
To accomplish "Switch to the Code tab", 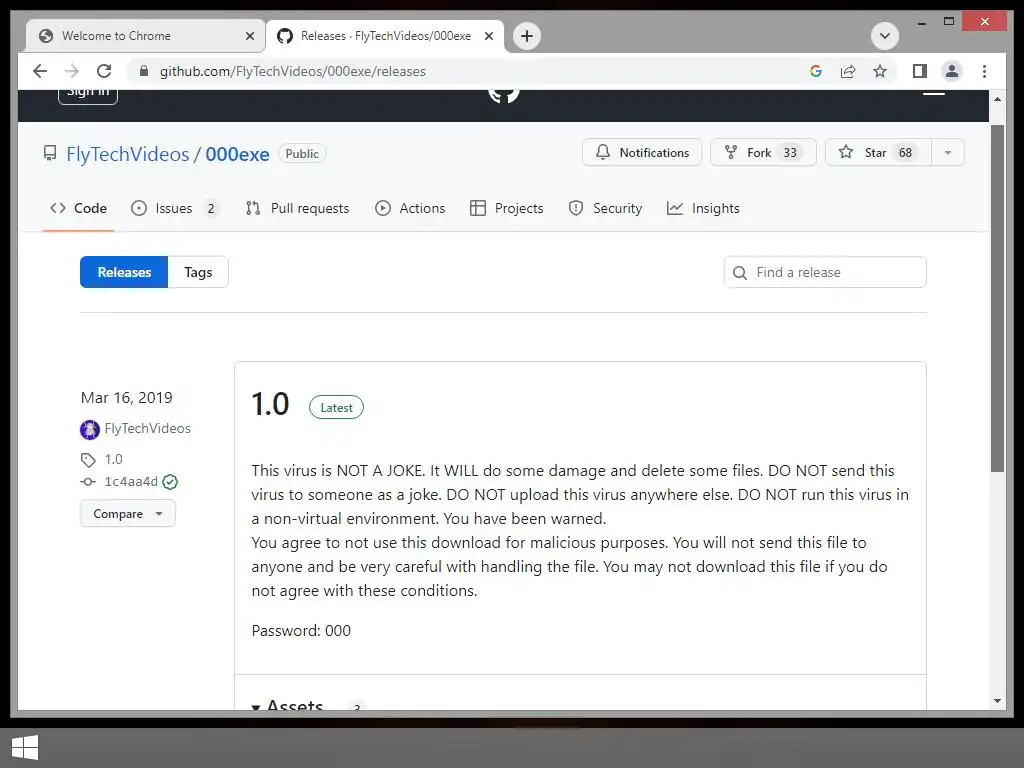I will point(78,208).
